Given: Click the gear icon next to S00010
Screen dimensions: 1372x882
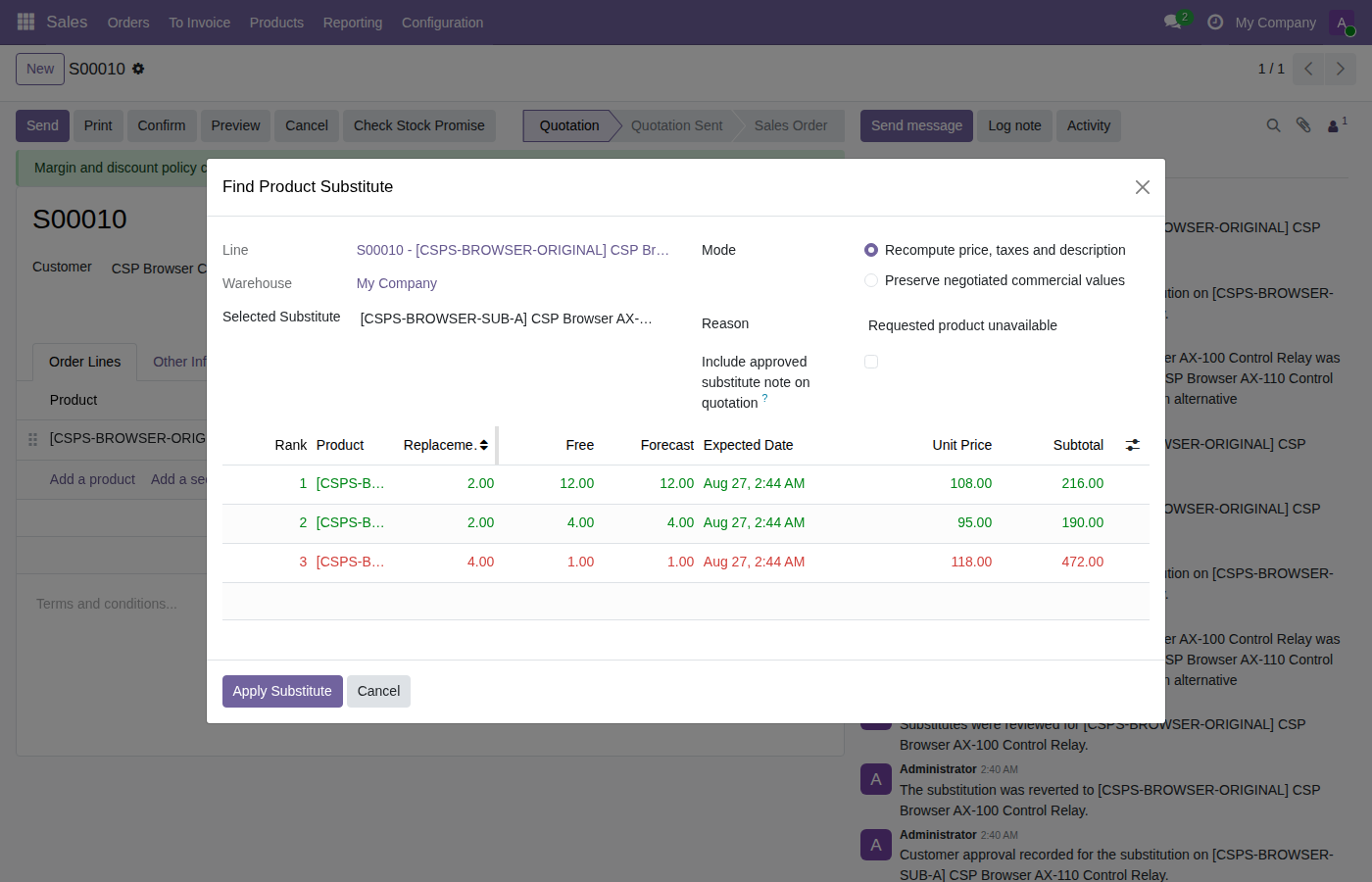Looking at the screenshot, I should tap(138, 69).
